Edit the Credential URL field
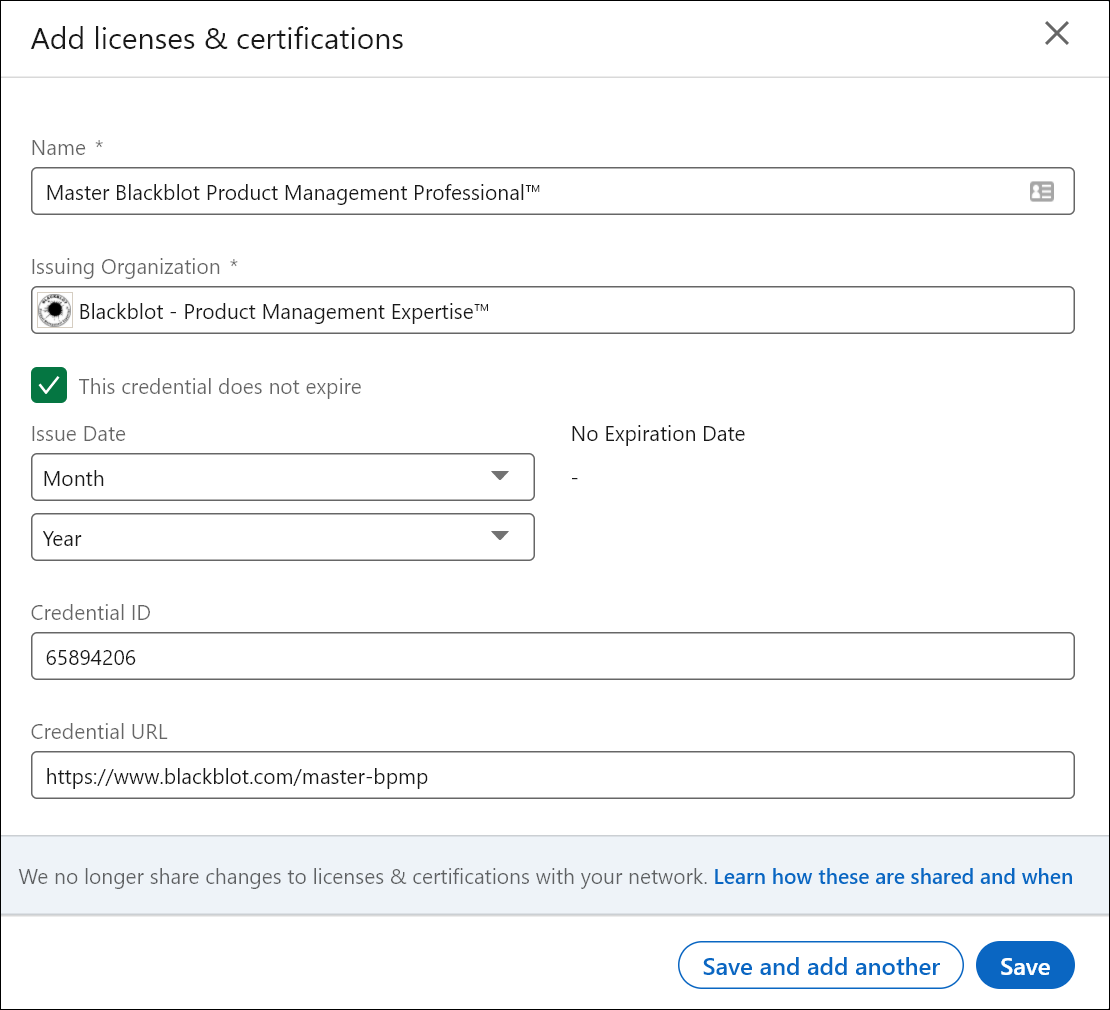 pyautogui.click(x=552, y=775)
